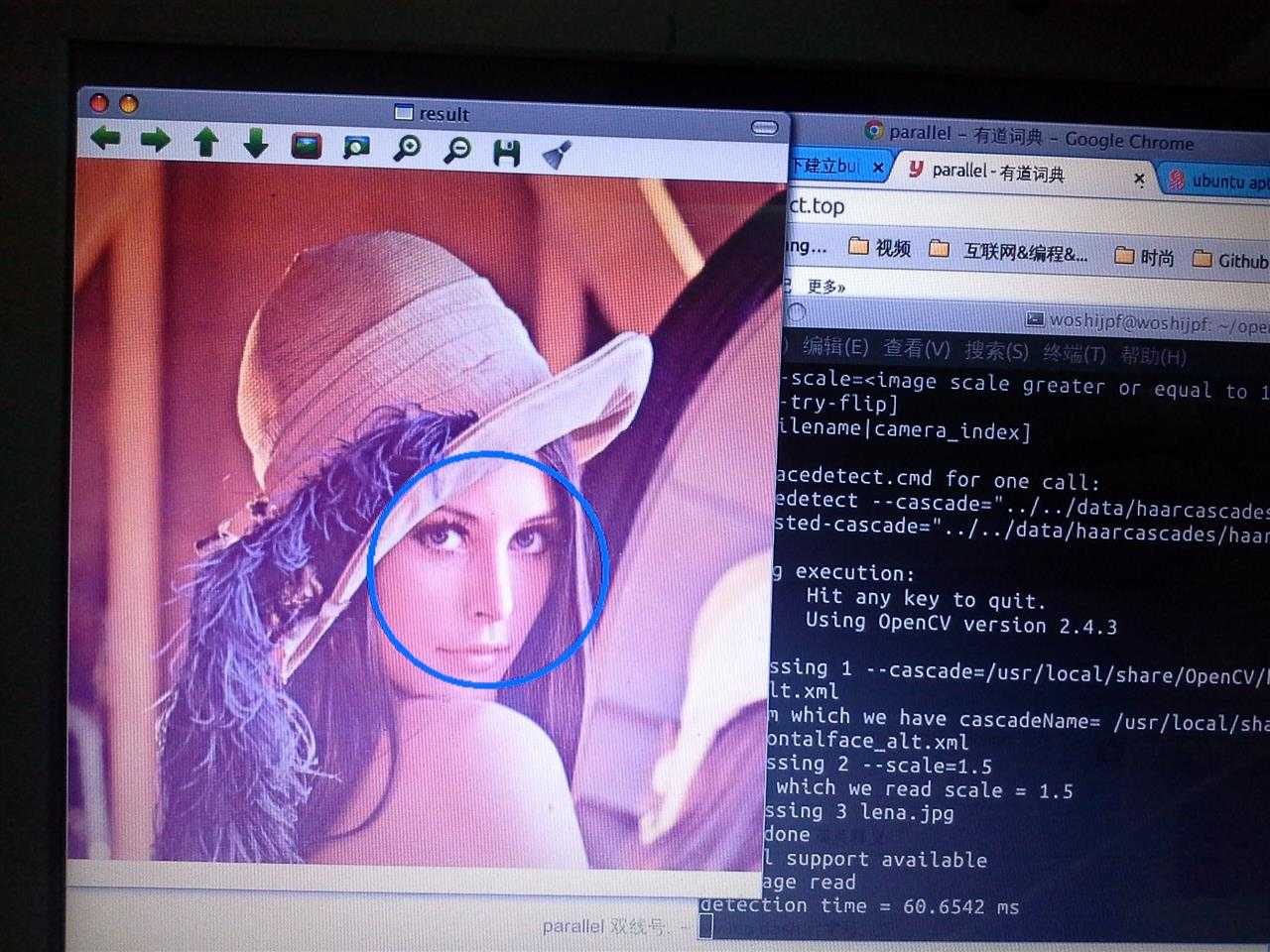Click the detected face circle in Lena image
Screen dimensions: 1270x952
point(487,569)
